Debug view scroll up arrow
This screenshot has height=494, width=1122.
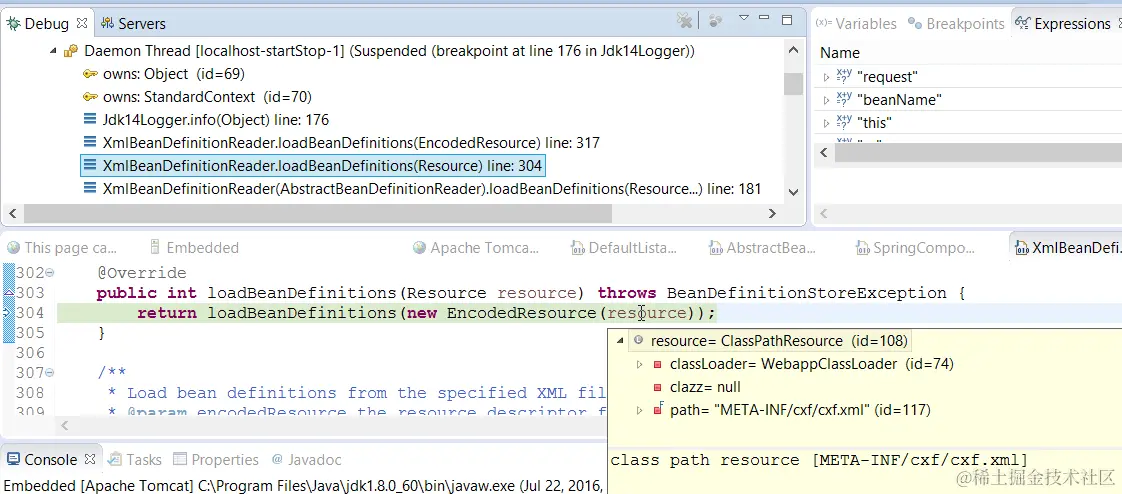click(x=793, y=52)
